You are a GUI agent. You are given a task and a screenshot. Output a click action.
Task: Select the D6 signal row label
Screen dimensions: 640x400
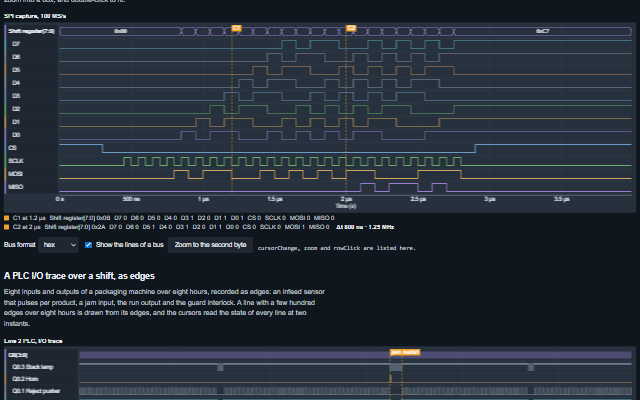pyautogui.click(x=16, y=57)
